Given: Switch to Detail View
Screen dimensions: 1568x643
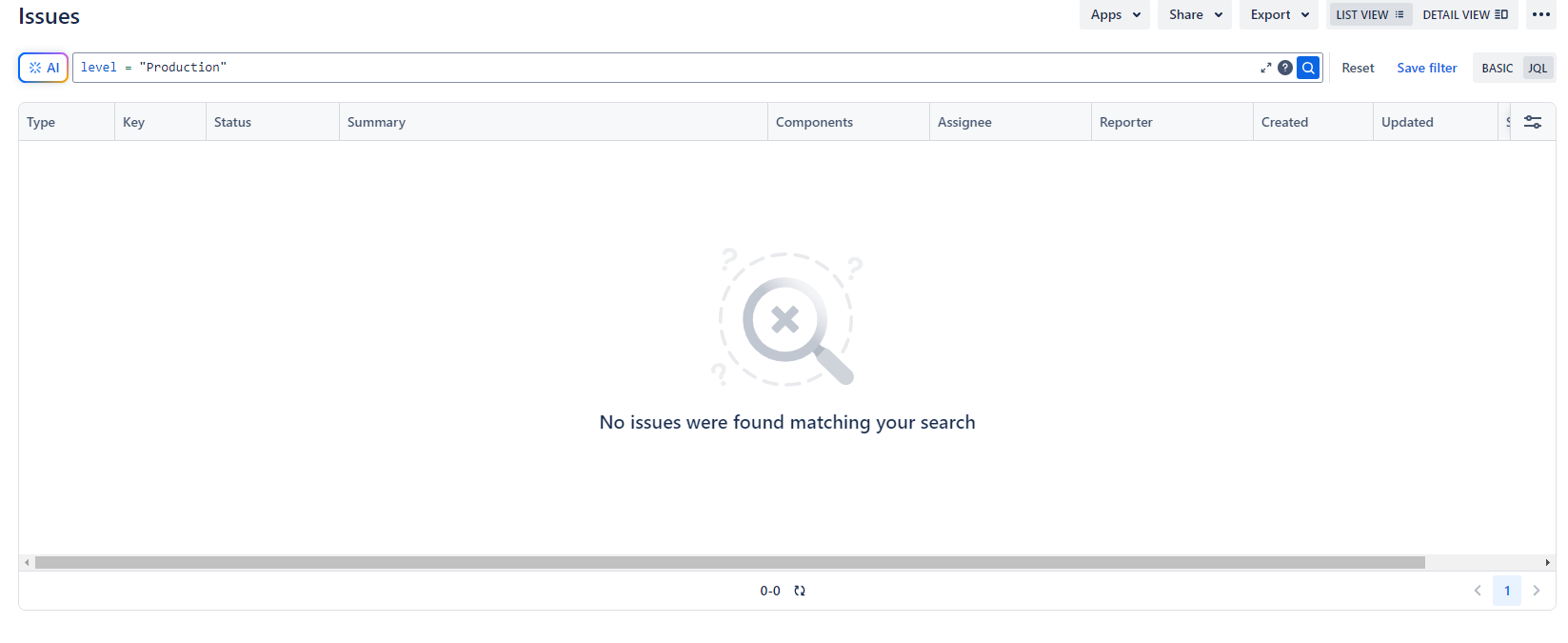Looking at the screenshot, I should click(1465, 14).
